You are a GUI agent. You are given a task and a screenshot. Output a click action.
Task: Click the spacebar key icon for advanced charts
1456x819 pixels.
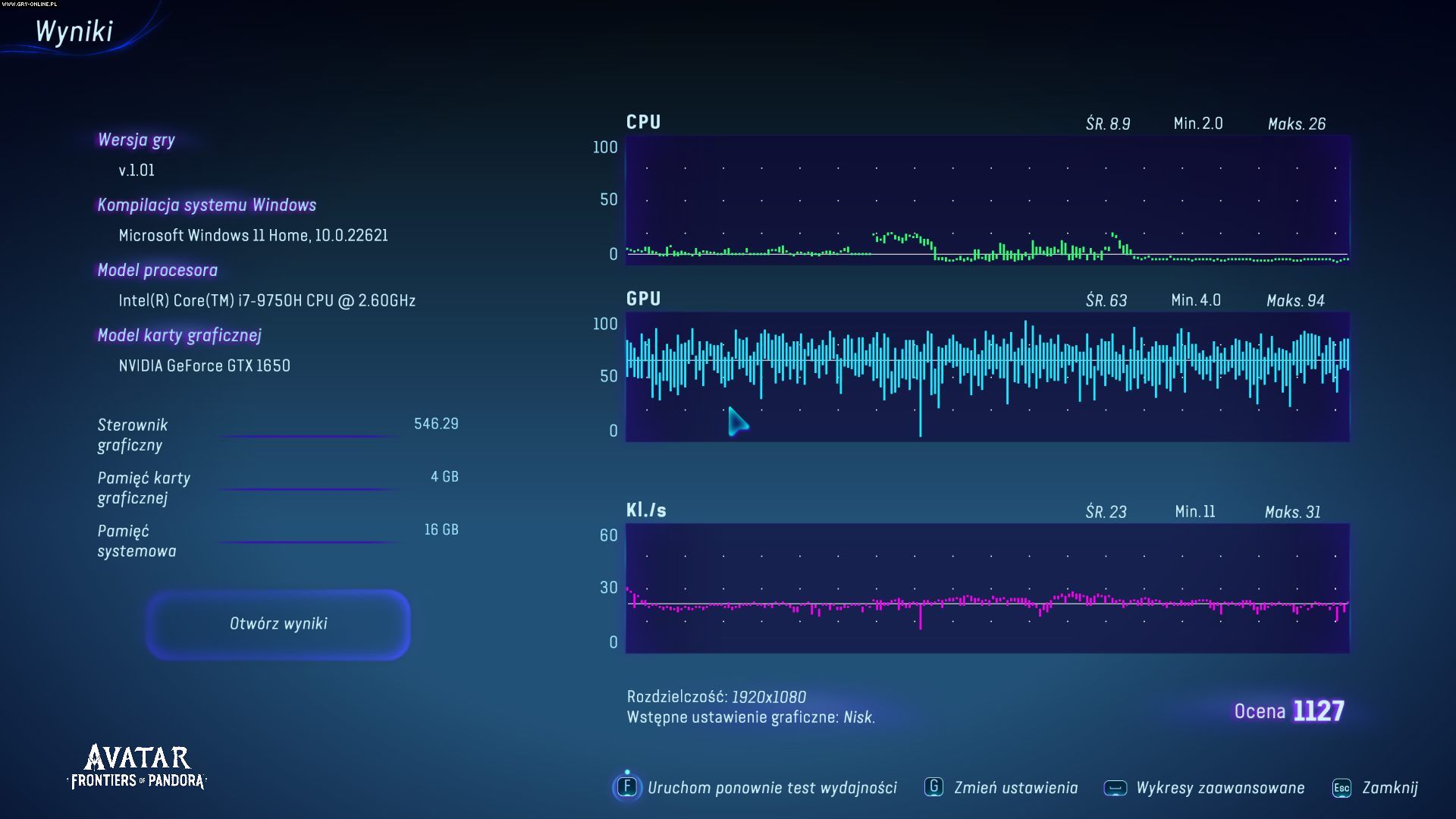1115,788
